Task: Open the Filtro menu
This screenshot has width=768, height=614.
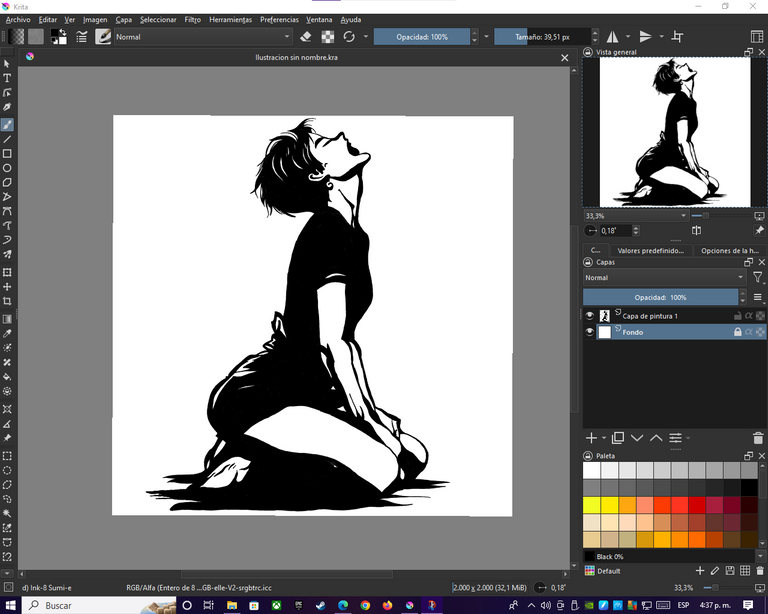Action: [x=192, y=19]
